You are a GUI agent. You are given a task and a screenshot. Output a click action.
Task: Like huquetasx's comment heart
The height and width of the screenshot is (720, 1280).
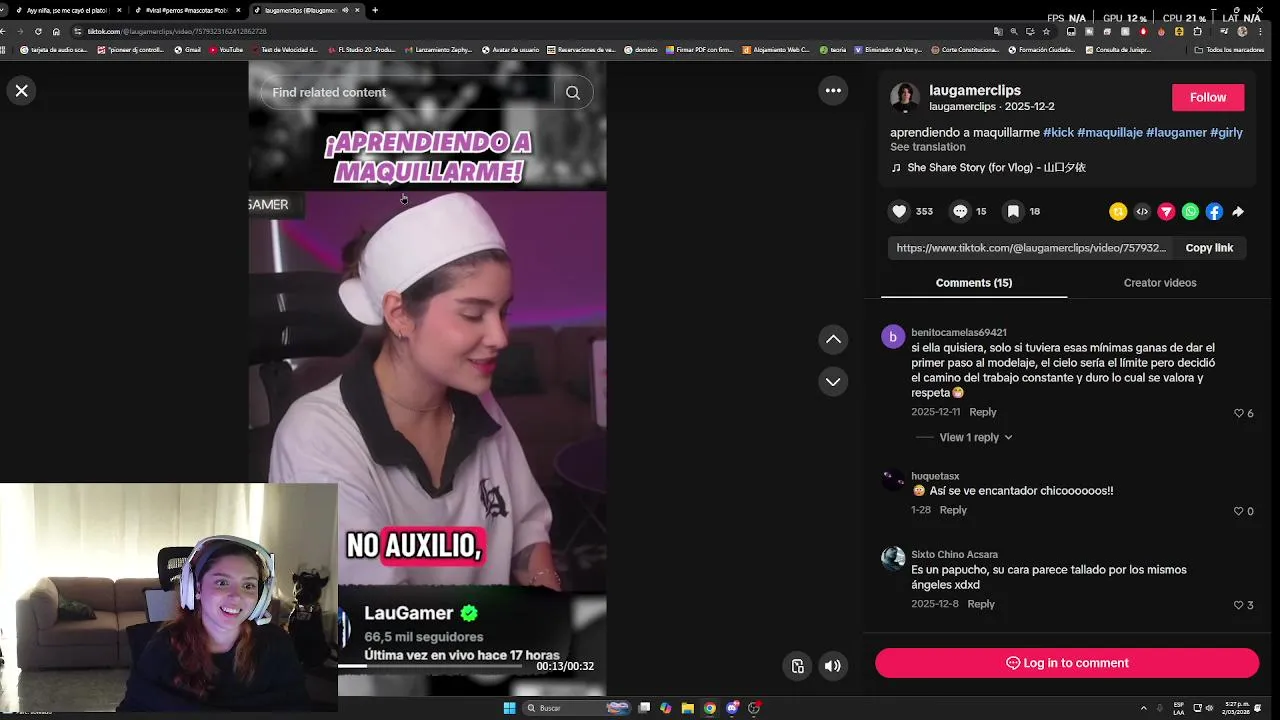tap(1238, 511)
